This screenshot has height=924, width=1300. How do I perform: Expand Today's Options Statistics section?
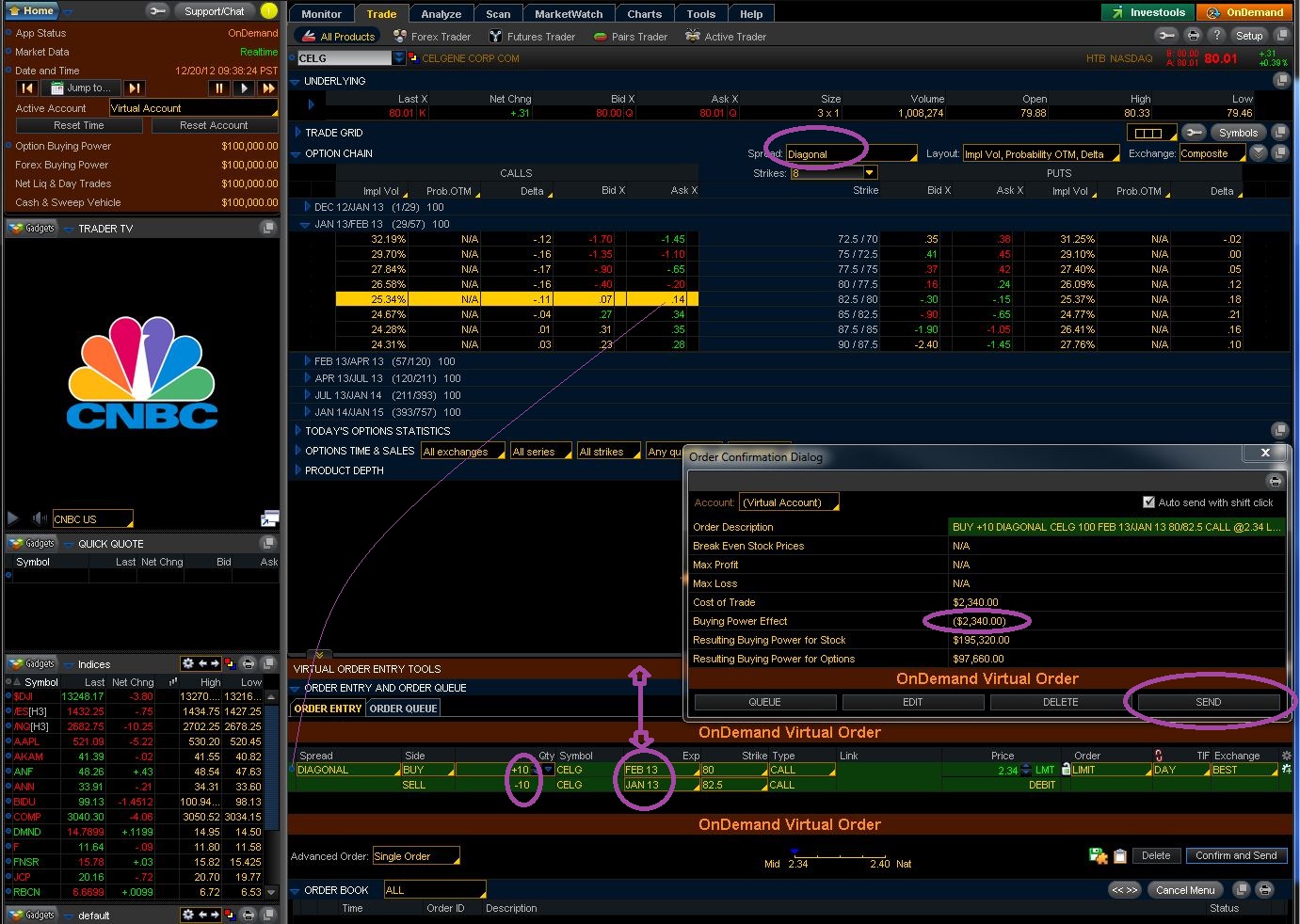coord(297,431)
